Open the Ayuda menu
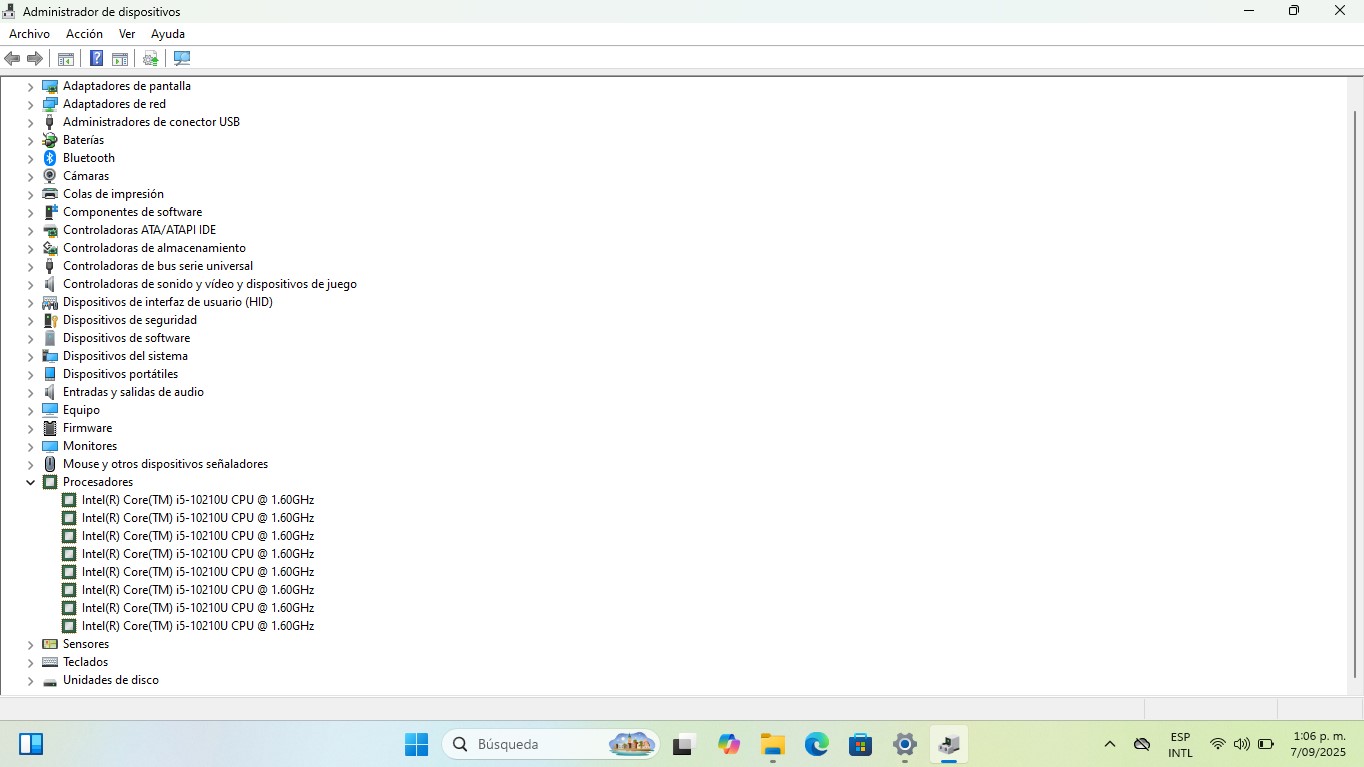 click(168, 34)
